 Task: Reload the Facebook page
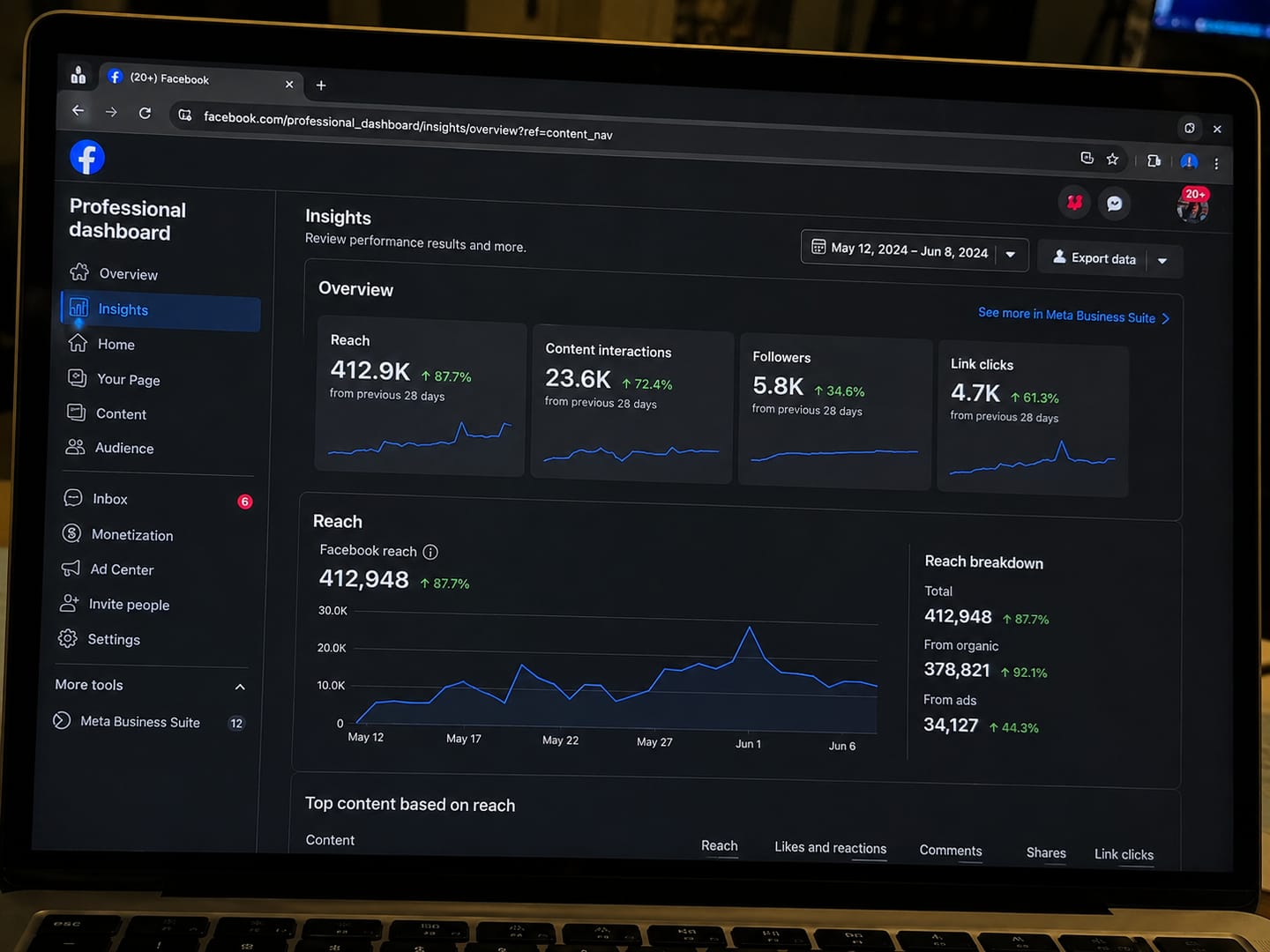pos(145,113)
